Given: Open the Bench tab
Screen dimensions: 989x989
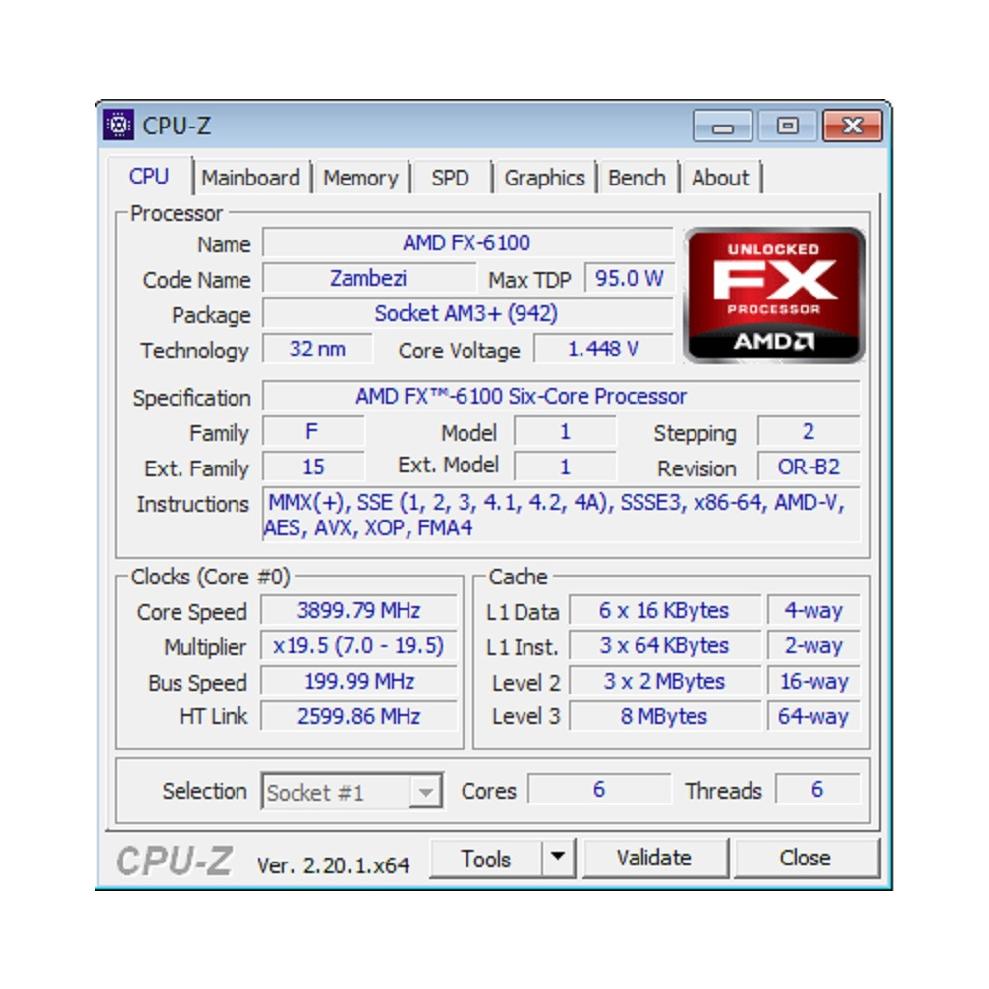Looking at the screenshot, I should (x=636, y=178).
